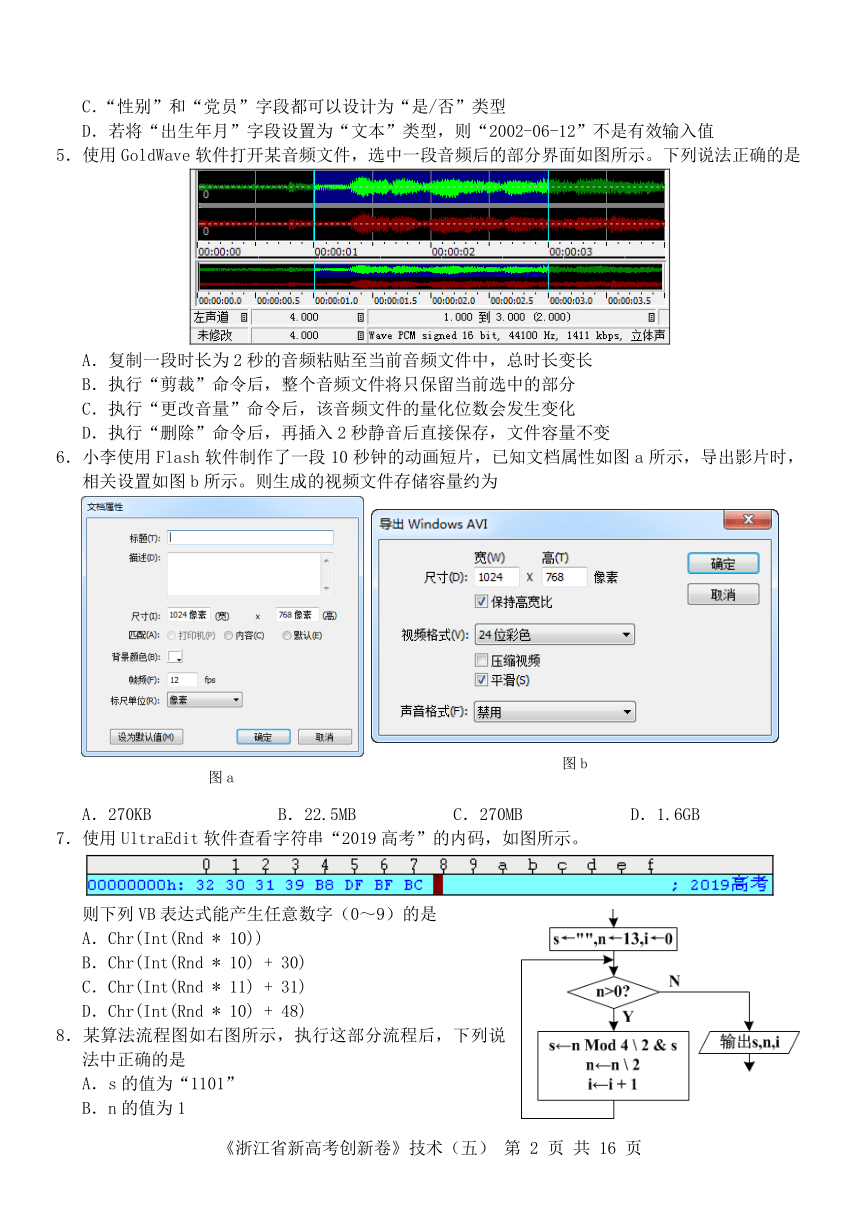Click the 左声道 status bar label
This screenshot has width=860, height=1215.
(x=211, y=317)
